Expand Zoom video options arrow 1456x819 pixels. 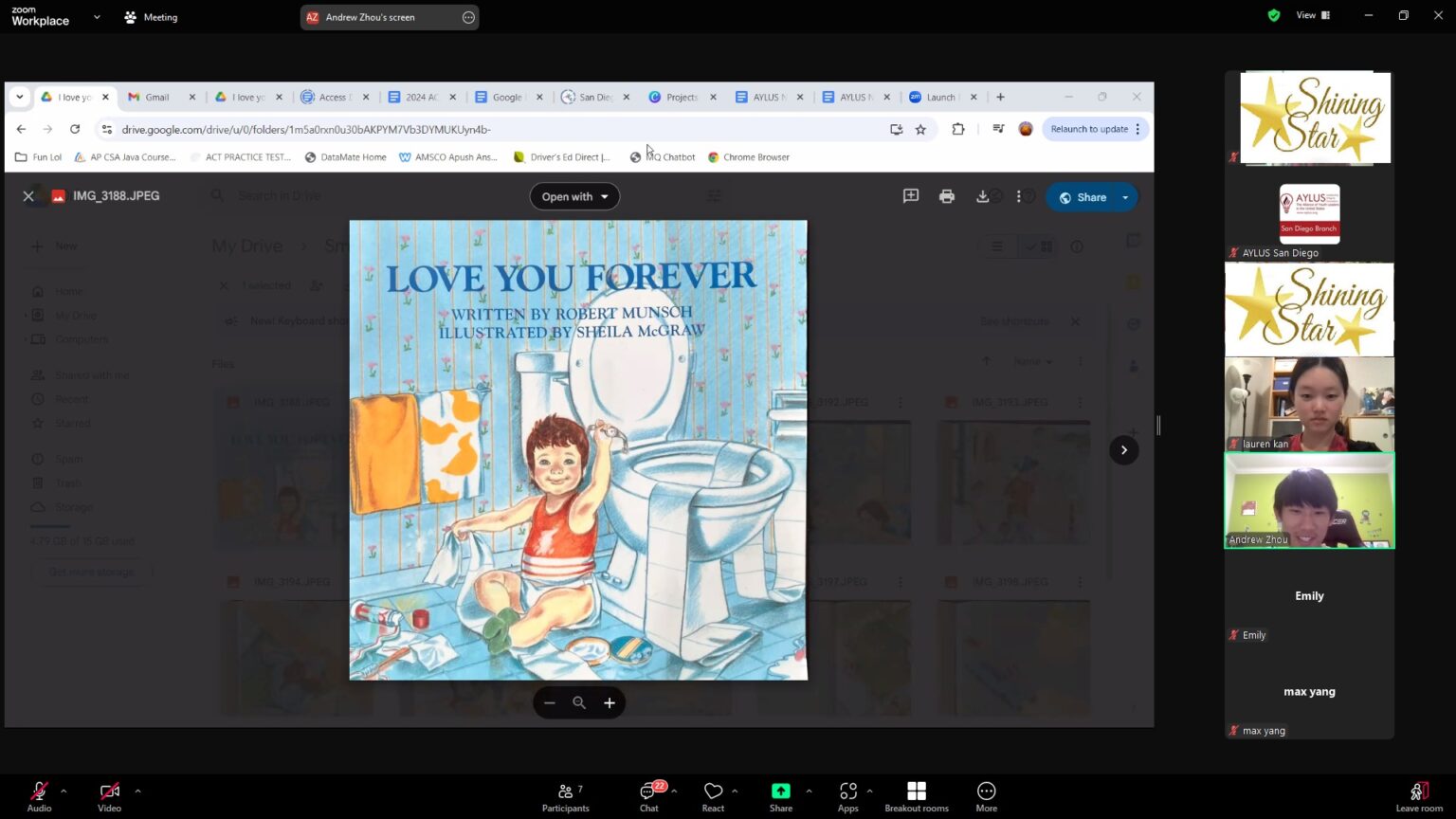[137, 791]
